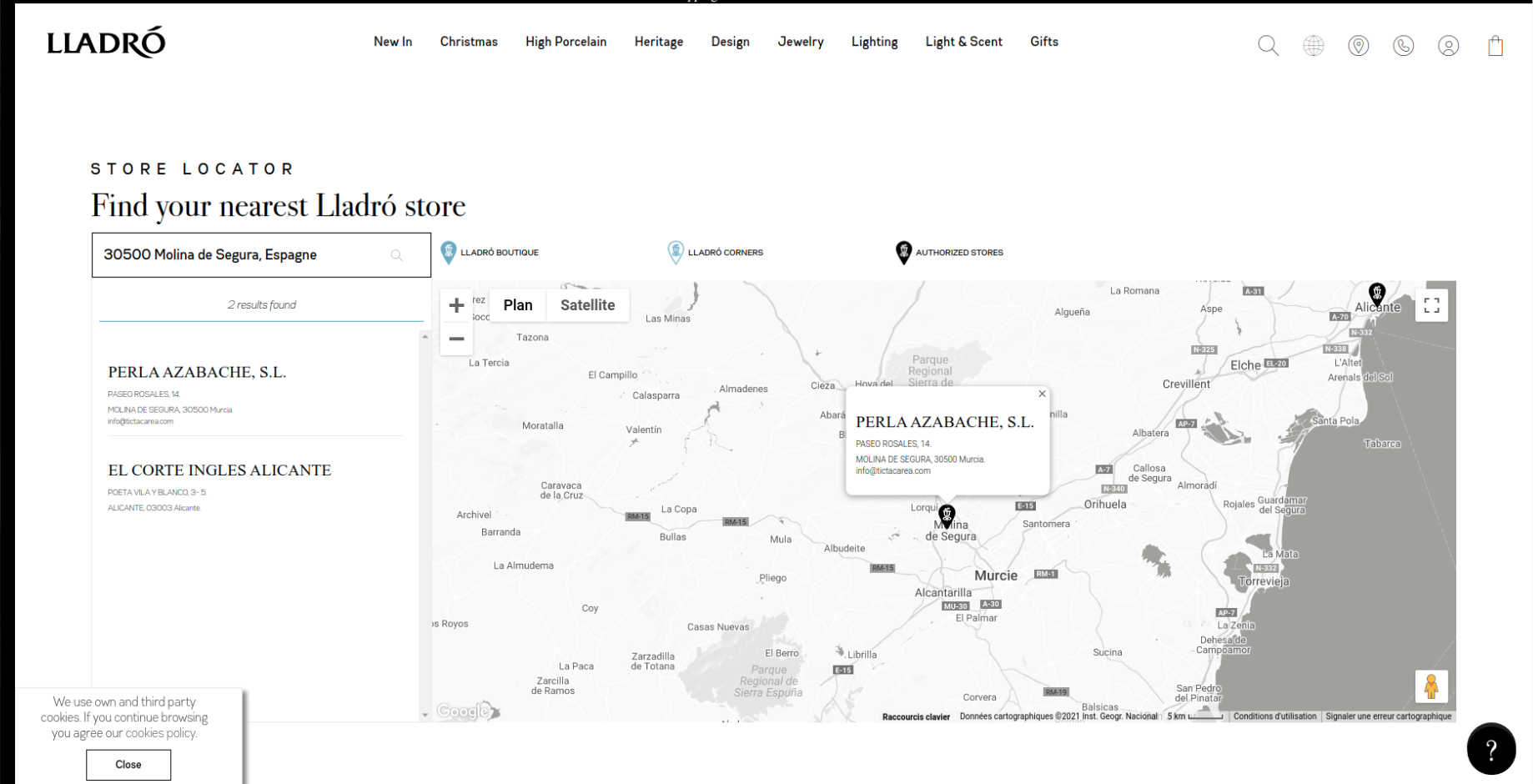Click the store locator pin icon in header

(x=1359, y=45)
